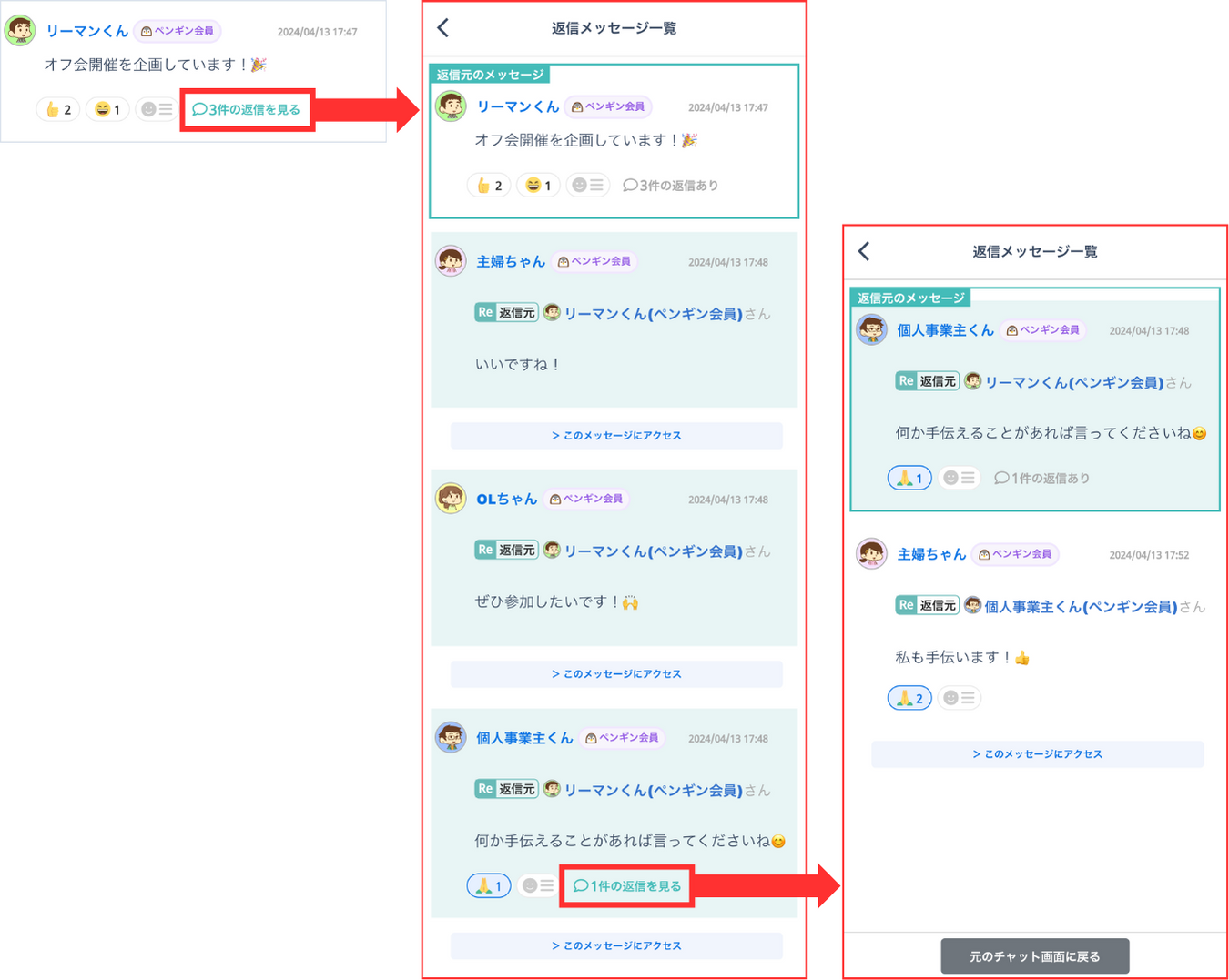
Task: Toggle the 😄 1 reaction beside 3件の返信あり
Action: pyautogui.click(x=538, y=186)
